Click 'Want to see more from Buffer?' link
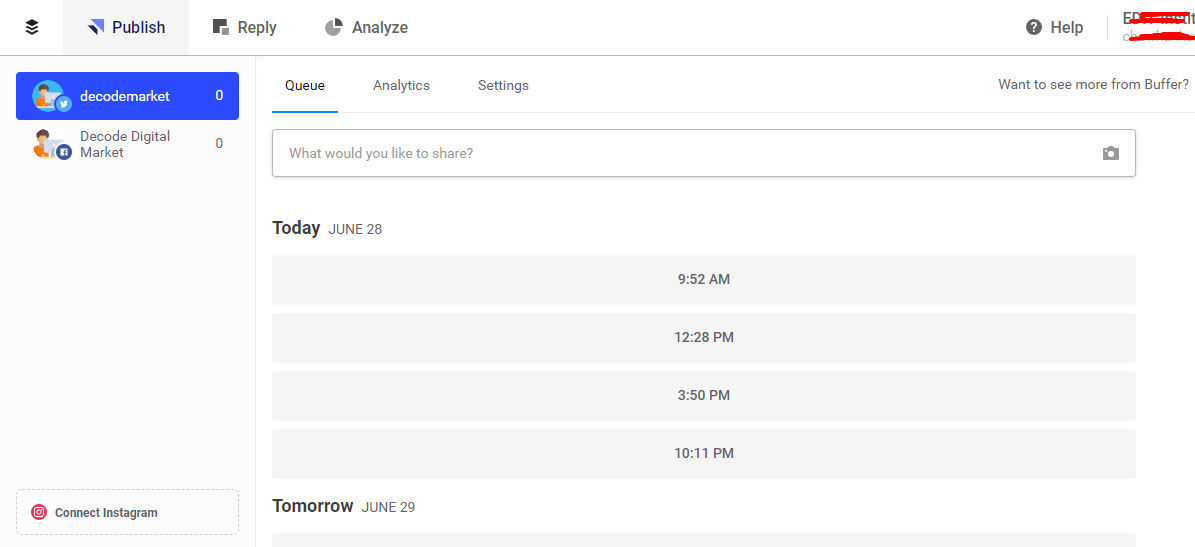 tap(1093, 85)
